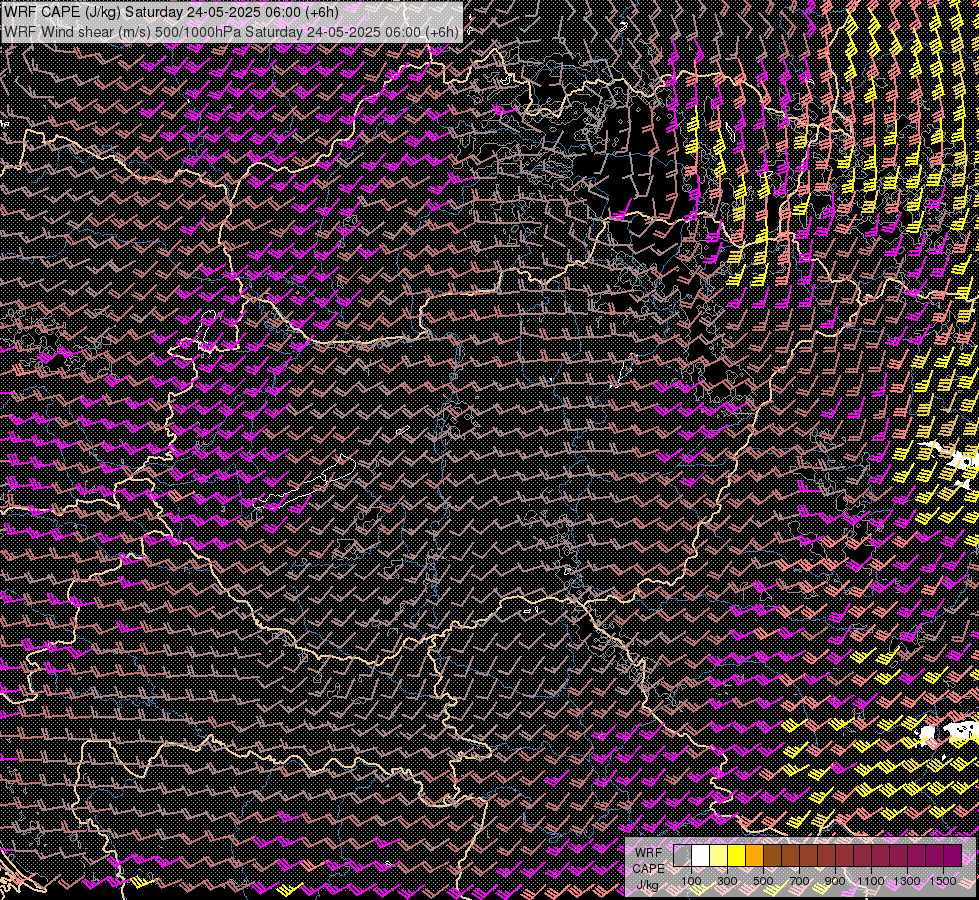Select the pale yellow legend swatch before 300

point(719,856)
